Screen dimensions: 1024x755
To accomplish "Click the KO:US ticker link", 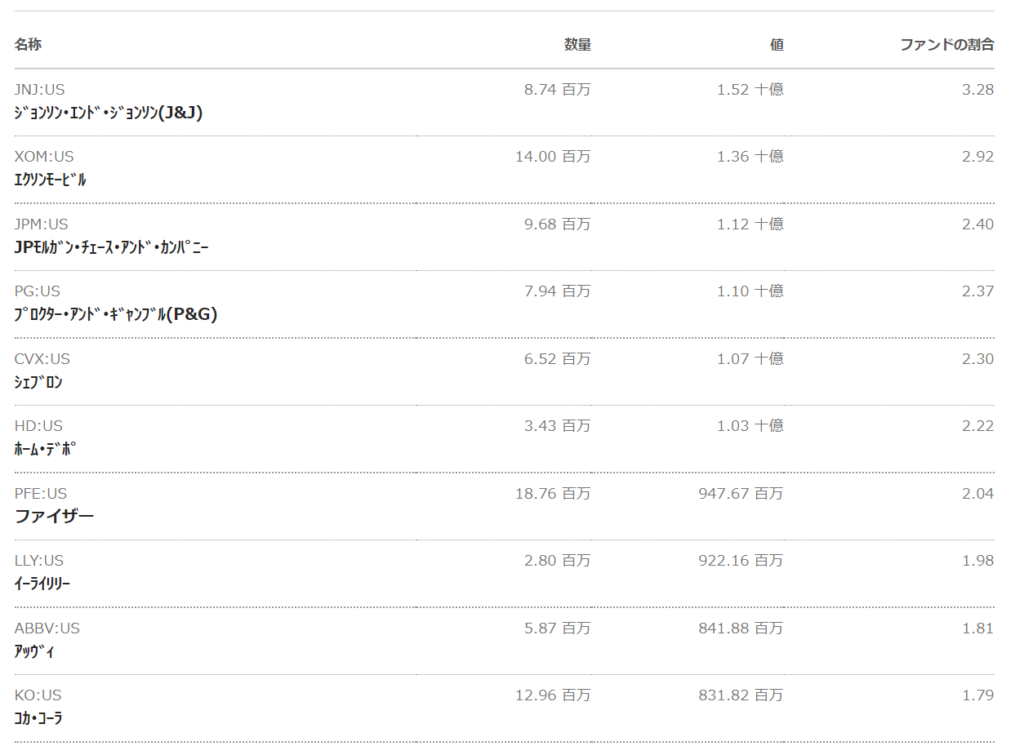I will point(38,695).
